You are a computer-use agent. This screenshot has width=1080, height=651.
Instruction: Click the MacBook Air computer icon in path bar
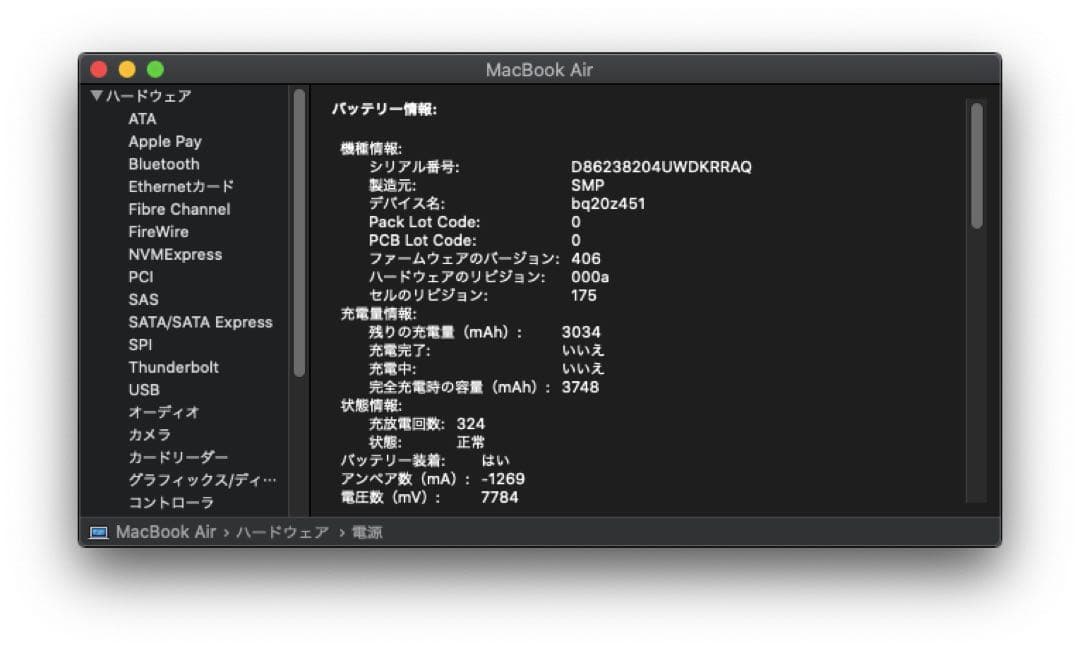[x=98, y=533]
